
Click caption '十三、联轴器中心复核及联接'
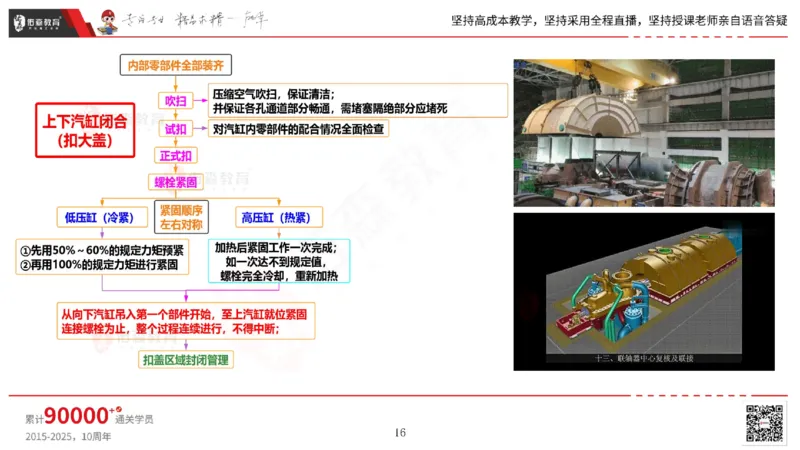point(644,359)
